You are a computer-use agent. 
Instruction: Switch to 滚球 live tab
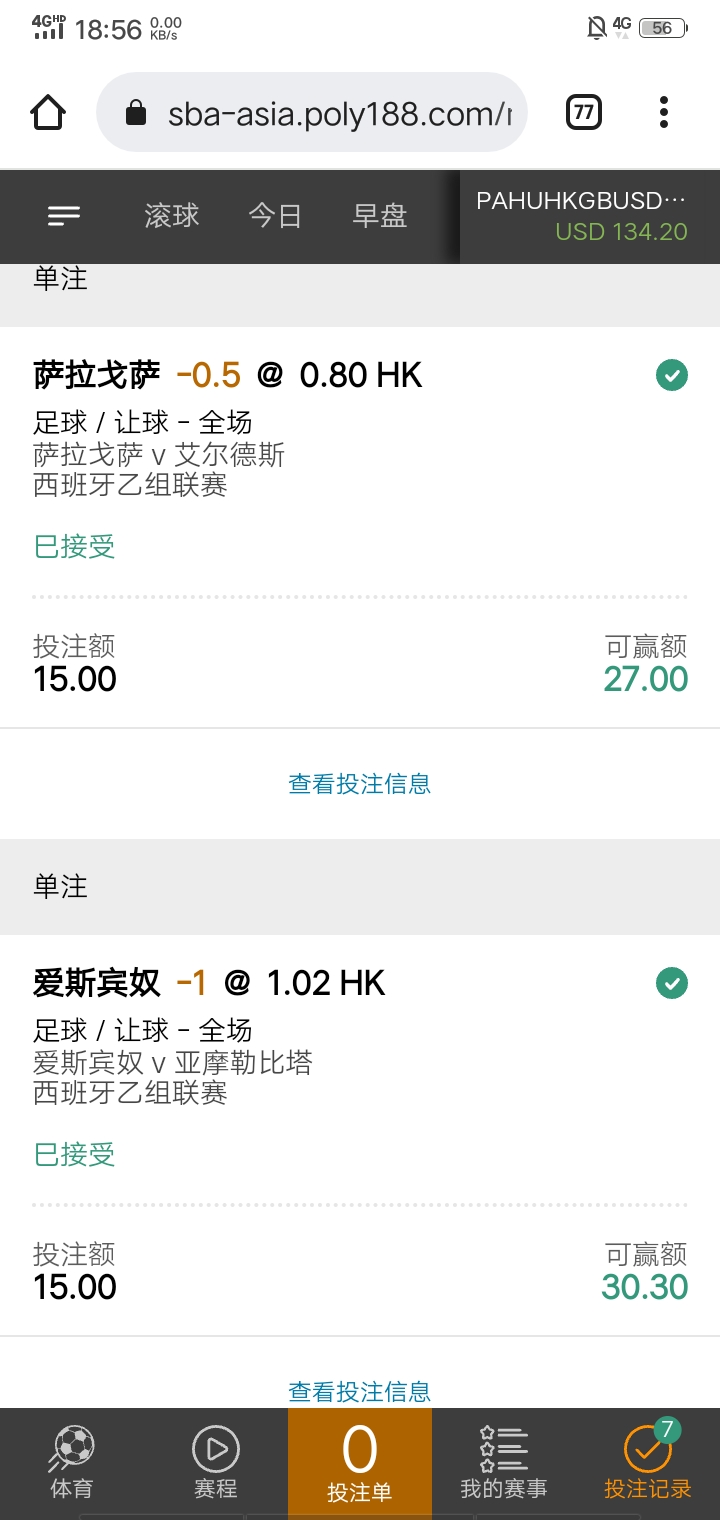pyautogui.click(x=172, y=216)
